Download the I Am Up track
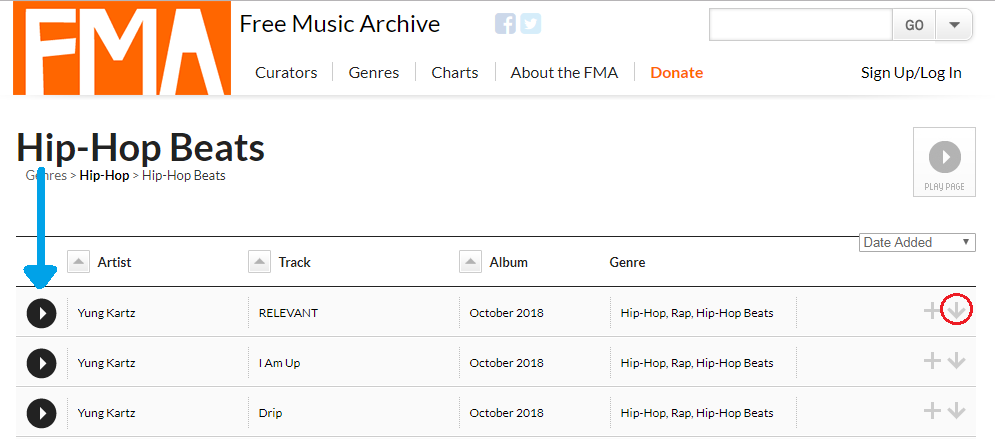This screenshot has height=439, width=995. point(956,360)
